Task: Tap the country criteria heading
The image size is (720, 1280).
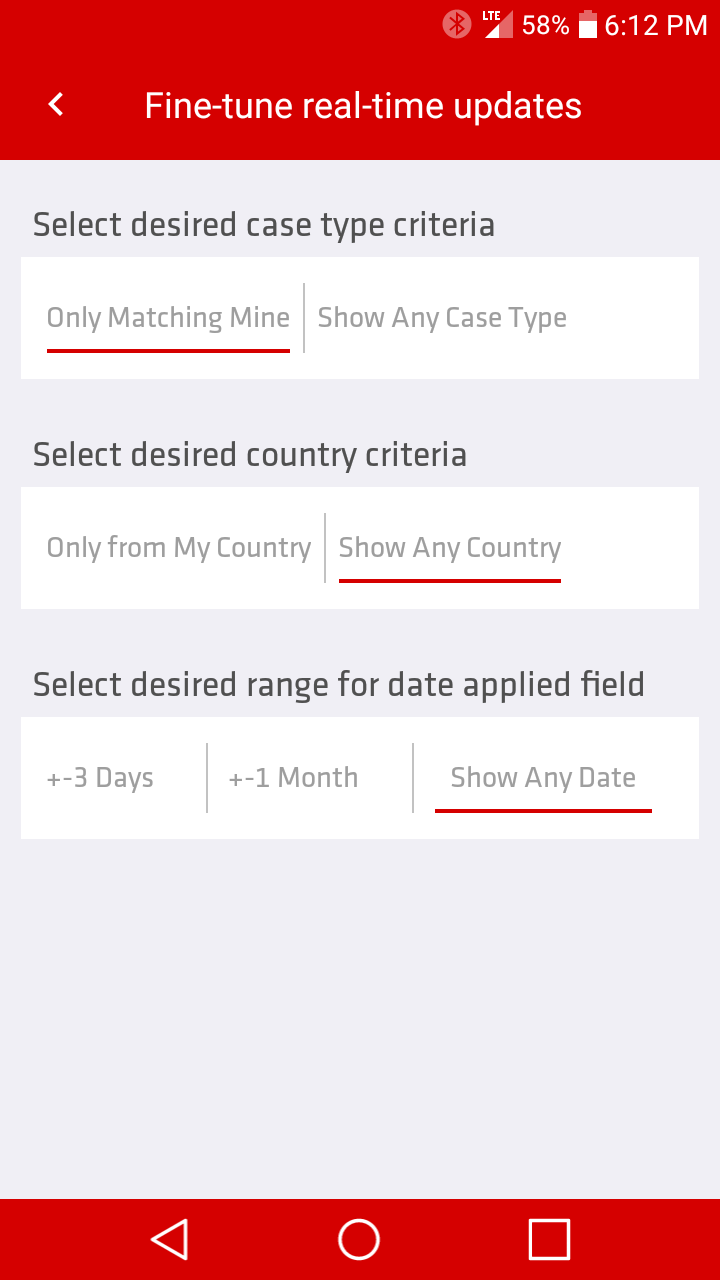Action: click(x=250, y=455)
